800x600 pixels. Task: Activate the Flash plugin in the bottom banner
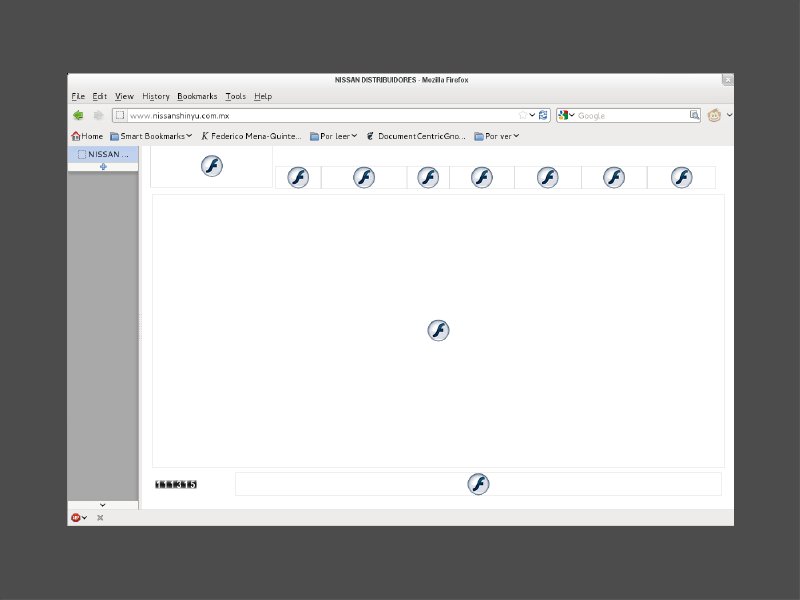click(x=478, y=484)
